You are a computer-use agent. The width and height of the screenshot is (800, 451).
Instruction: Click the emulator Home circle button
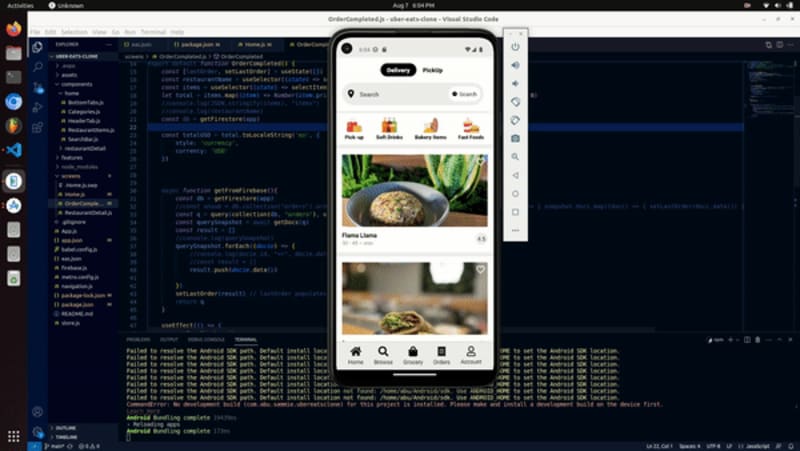point(515,193)
